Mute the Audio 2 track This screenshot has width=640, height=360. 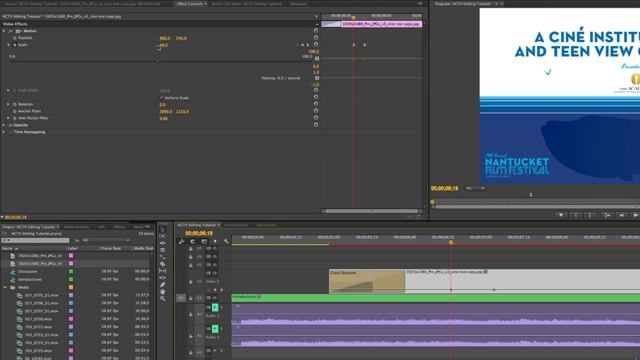pyautogui.click(x=215, y=329)
